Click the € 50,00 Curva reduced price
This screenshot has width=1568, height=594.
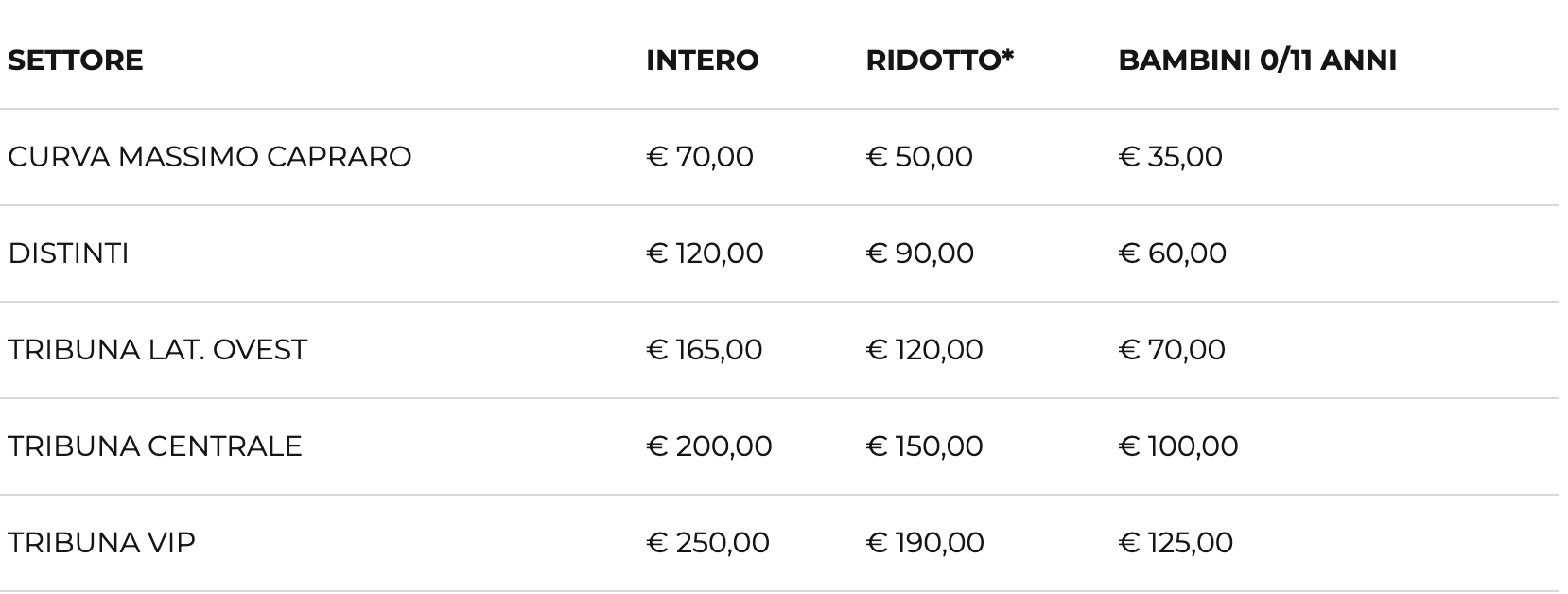(x=919, y=157)
